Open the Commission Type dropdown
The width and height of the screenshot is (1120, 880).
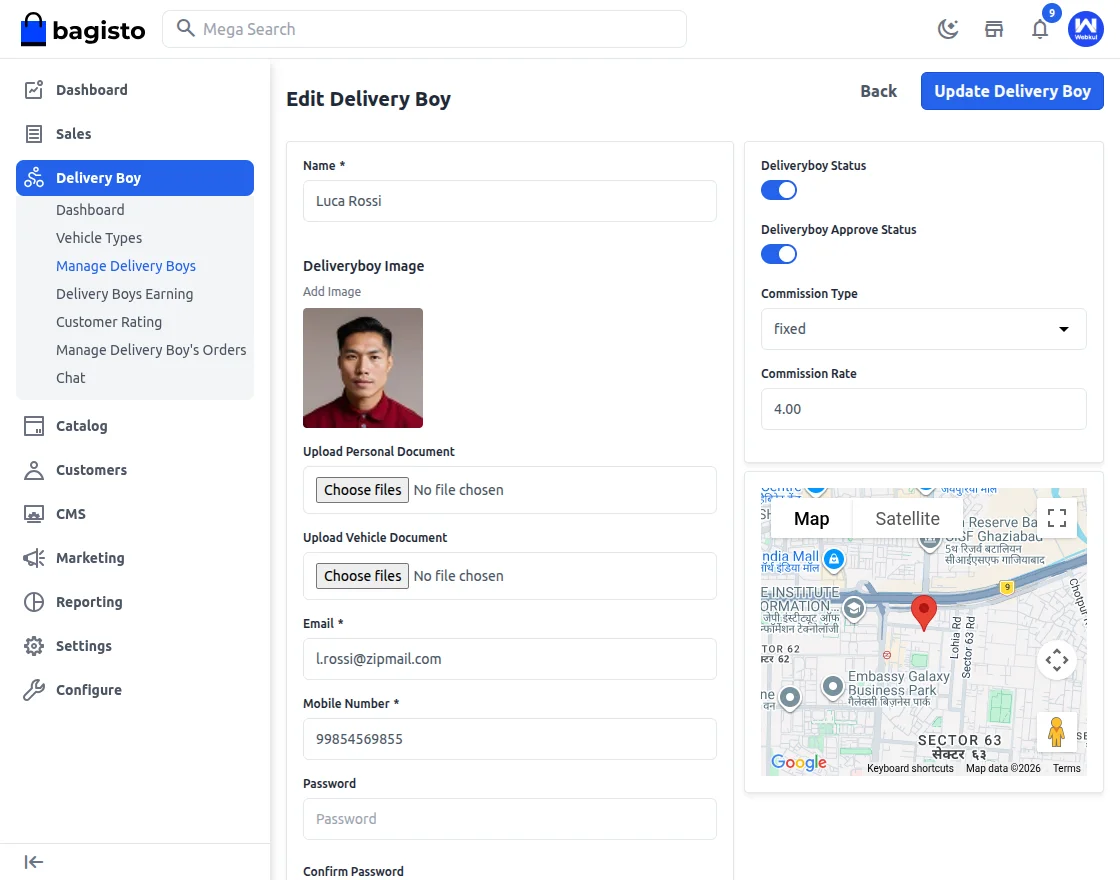pos(922,329)
